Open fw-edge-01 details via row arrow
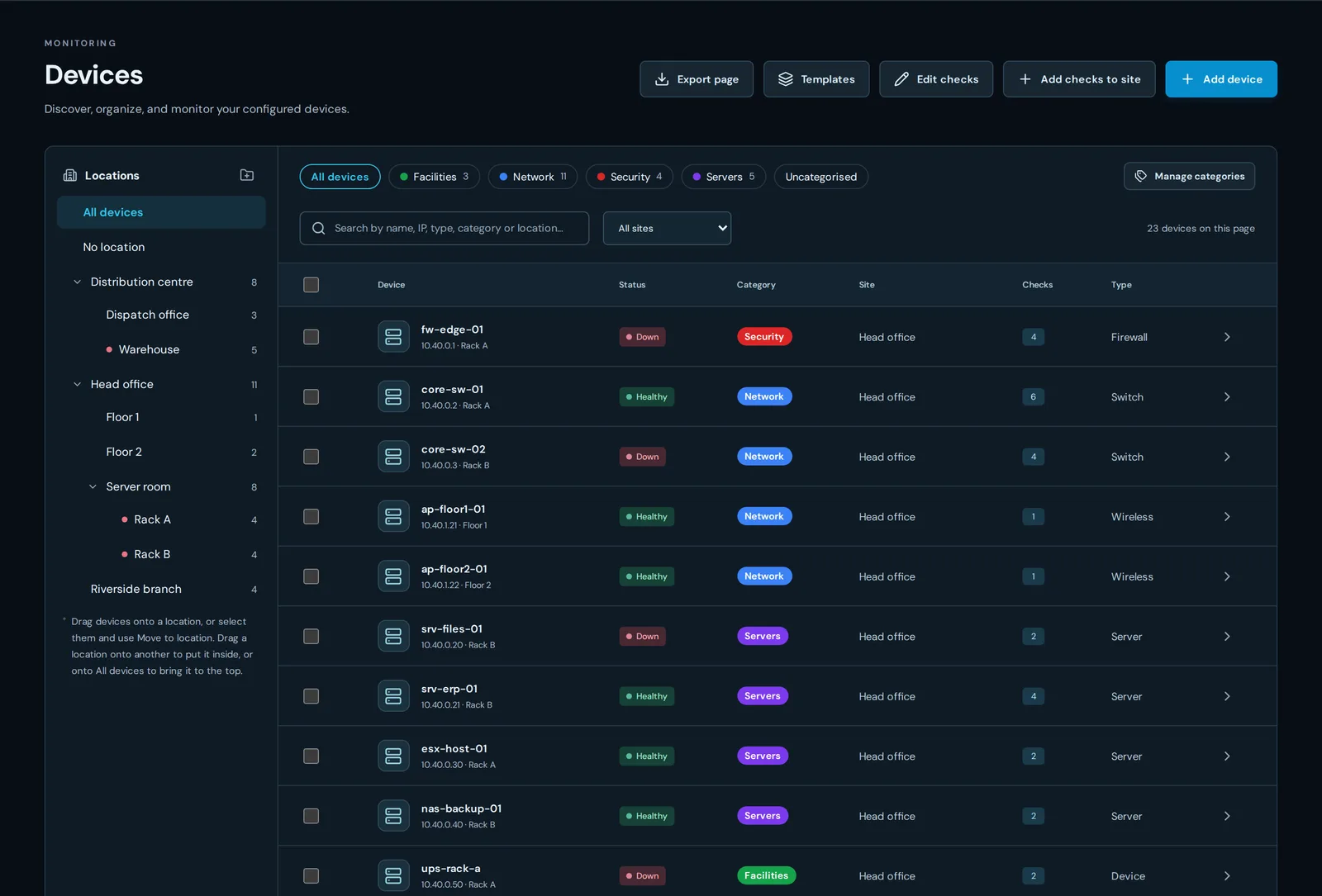Screen dimensions: 1322x896 pos(1227,337)
